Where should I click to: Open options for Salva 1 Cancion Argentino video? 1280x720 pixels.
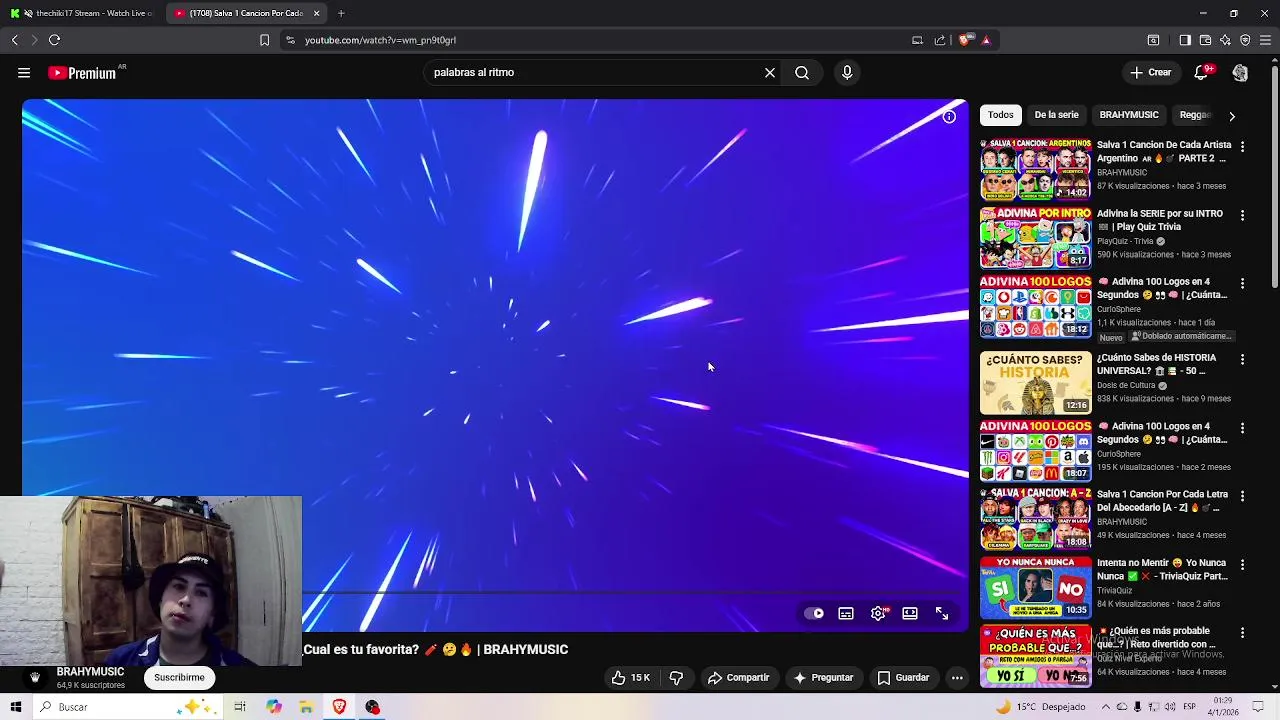tap(1242, 146)
